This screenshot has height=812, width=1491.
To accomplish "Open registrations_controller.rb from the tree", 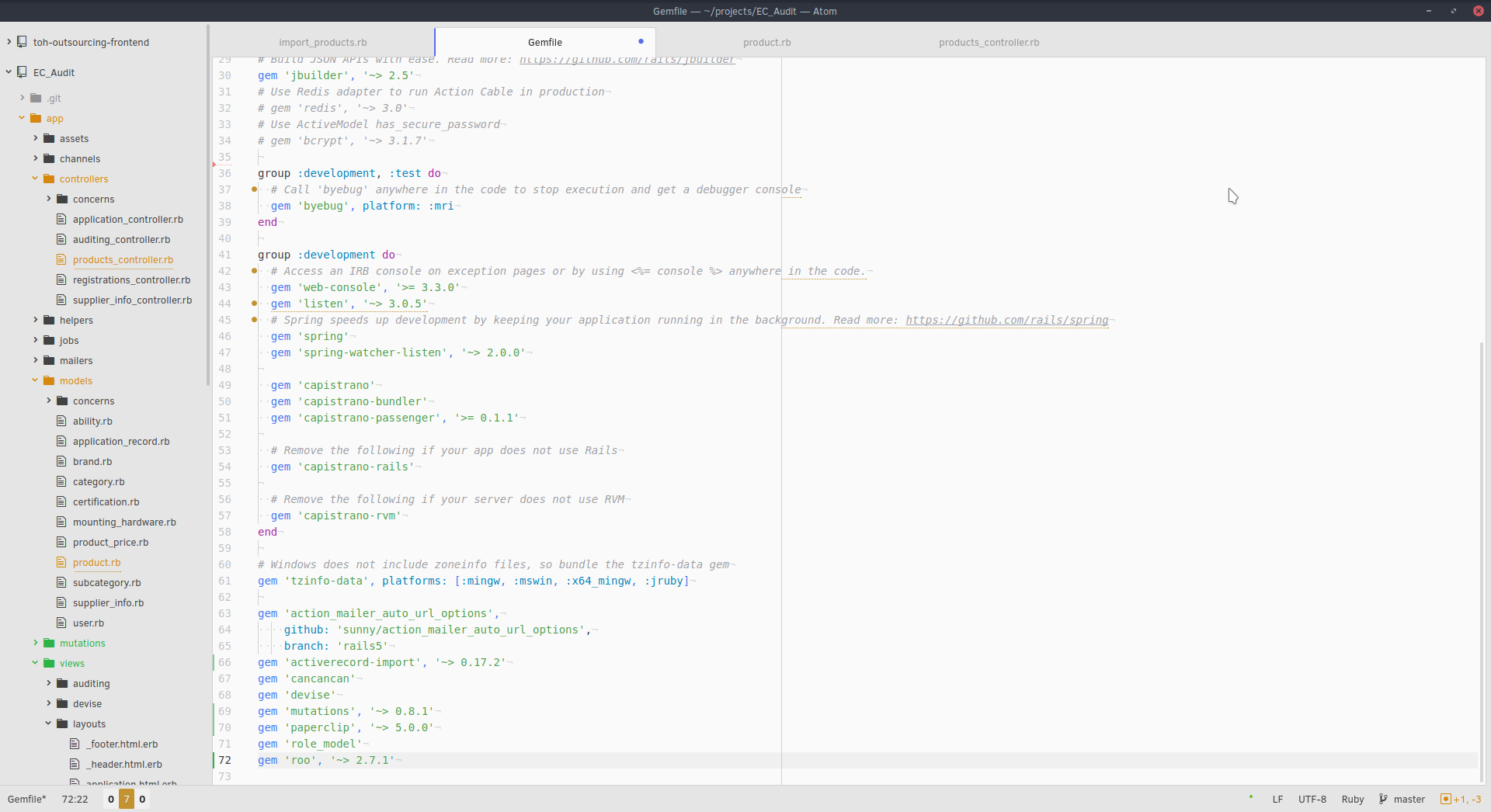I will pos(131,279).
